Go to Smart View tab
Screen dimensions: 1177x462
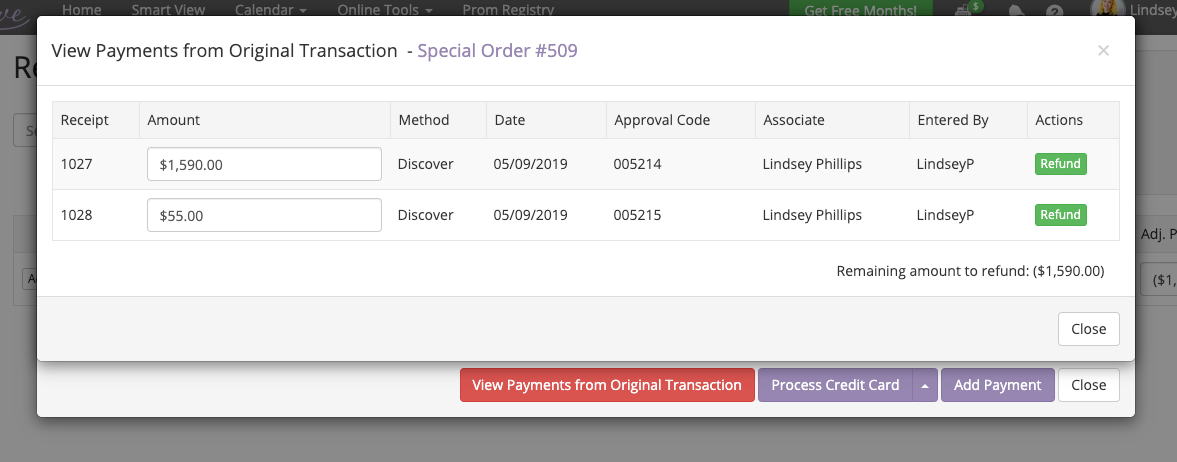click(x=167, y=10)
